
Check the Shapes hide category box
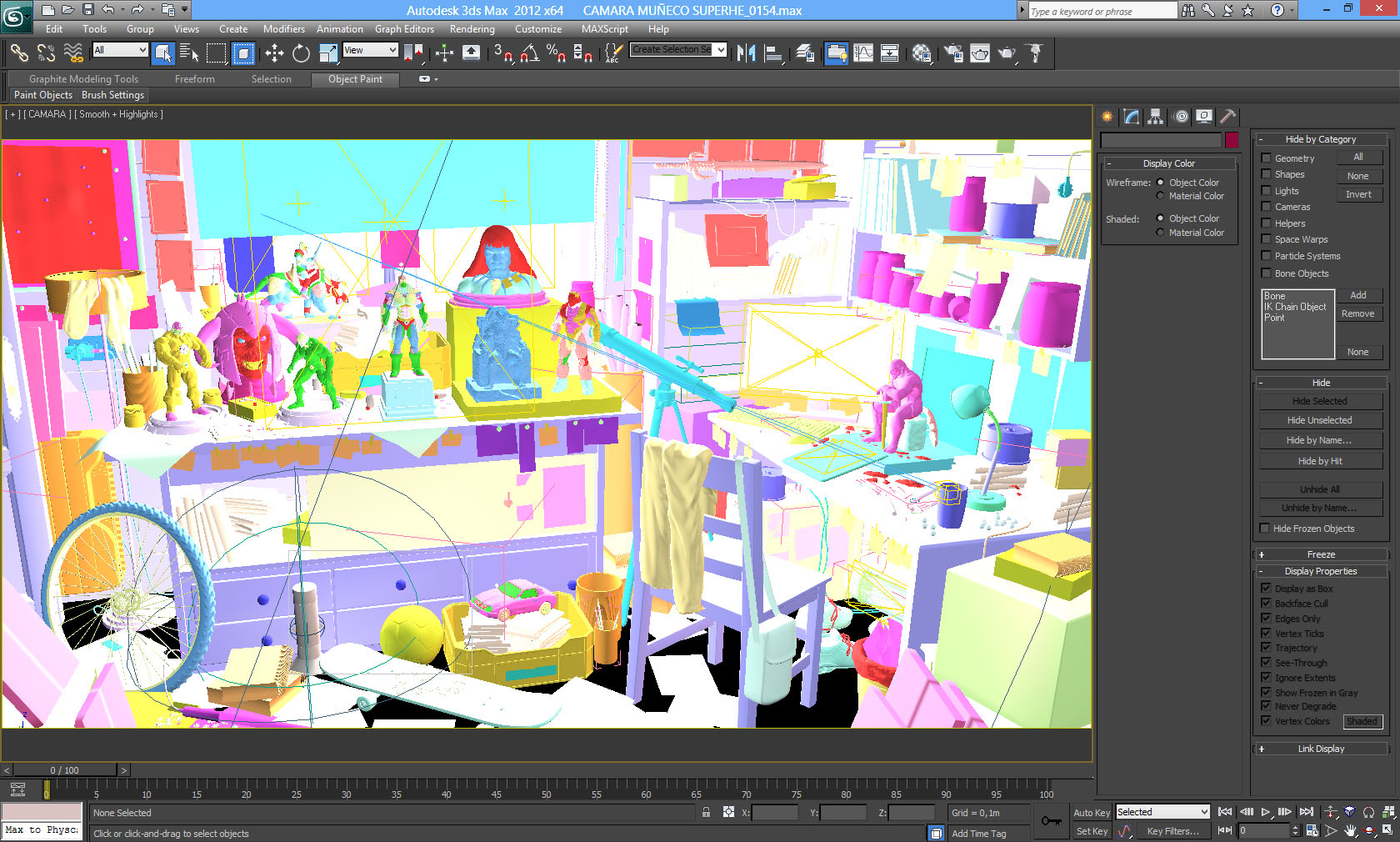pyautogui.click(x=1266, y=174)
